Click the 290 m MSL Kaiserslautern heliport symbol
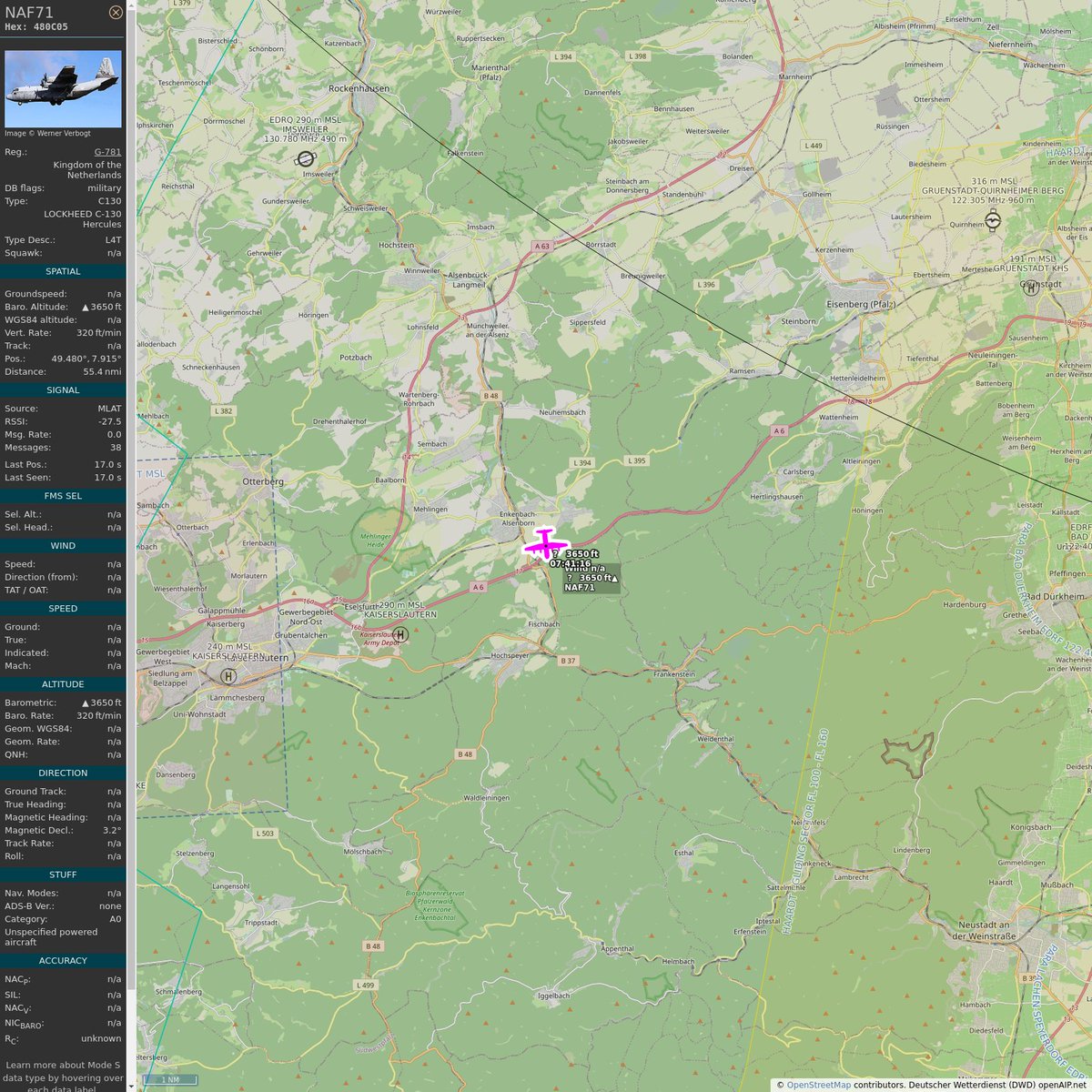1092x1092 pixels. (x=399, y=633)
